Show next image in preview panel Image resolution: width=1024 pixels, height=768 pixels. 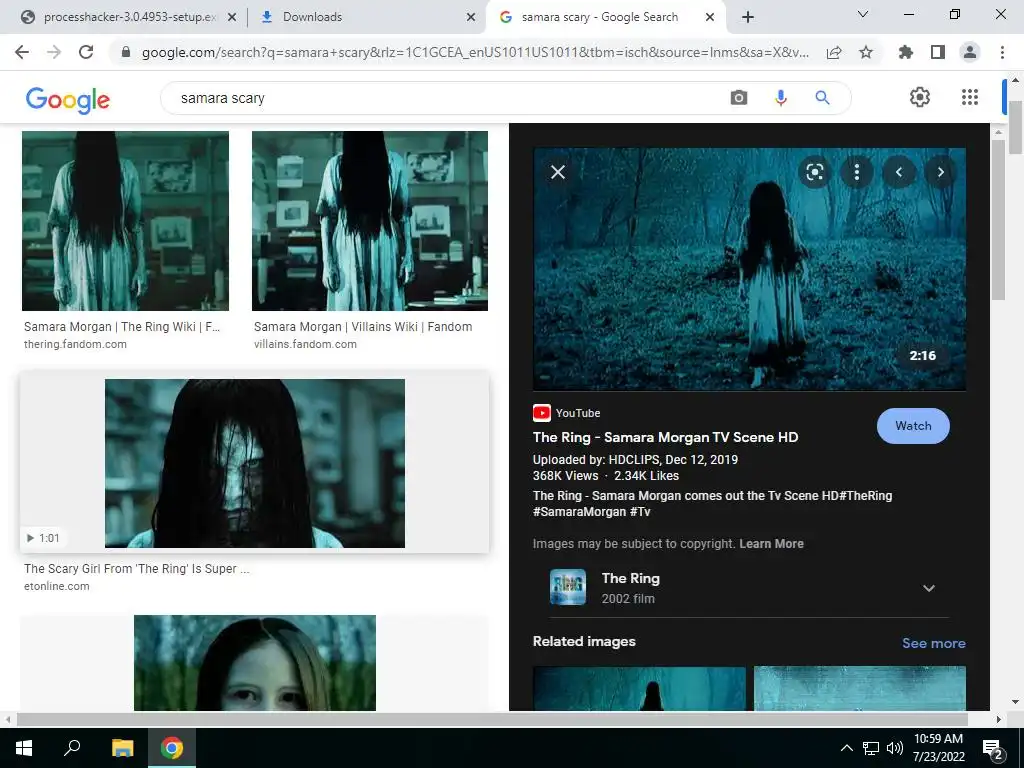[940, 172]
